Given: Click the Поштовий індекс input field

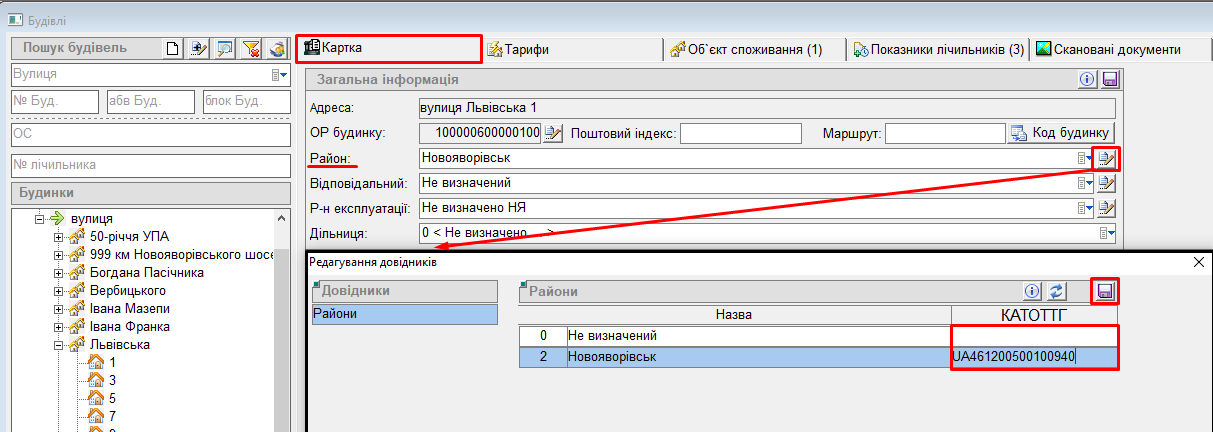Looking at the screenshot, I should click(741, 133).
